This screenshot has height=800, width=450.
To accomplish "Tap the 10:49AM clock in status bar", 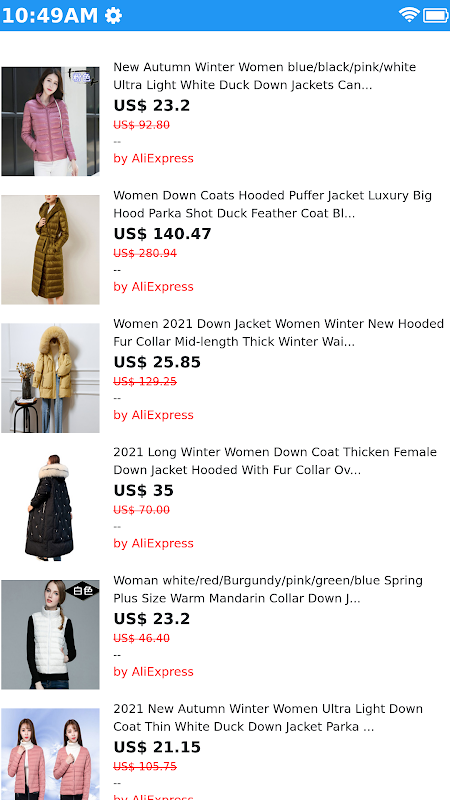I will pos(49,16).
